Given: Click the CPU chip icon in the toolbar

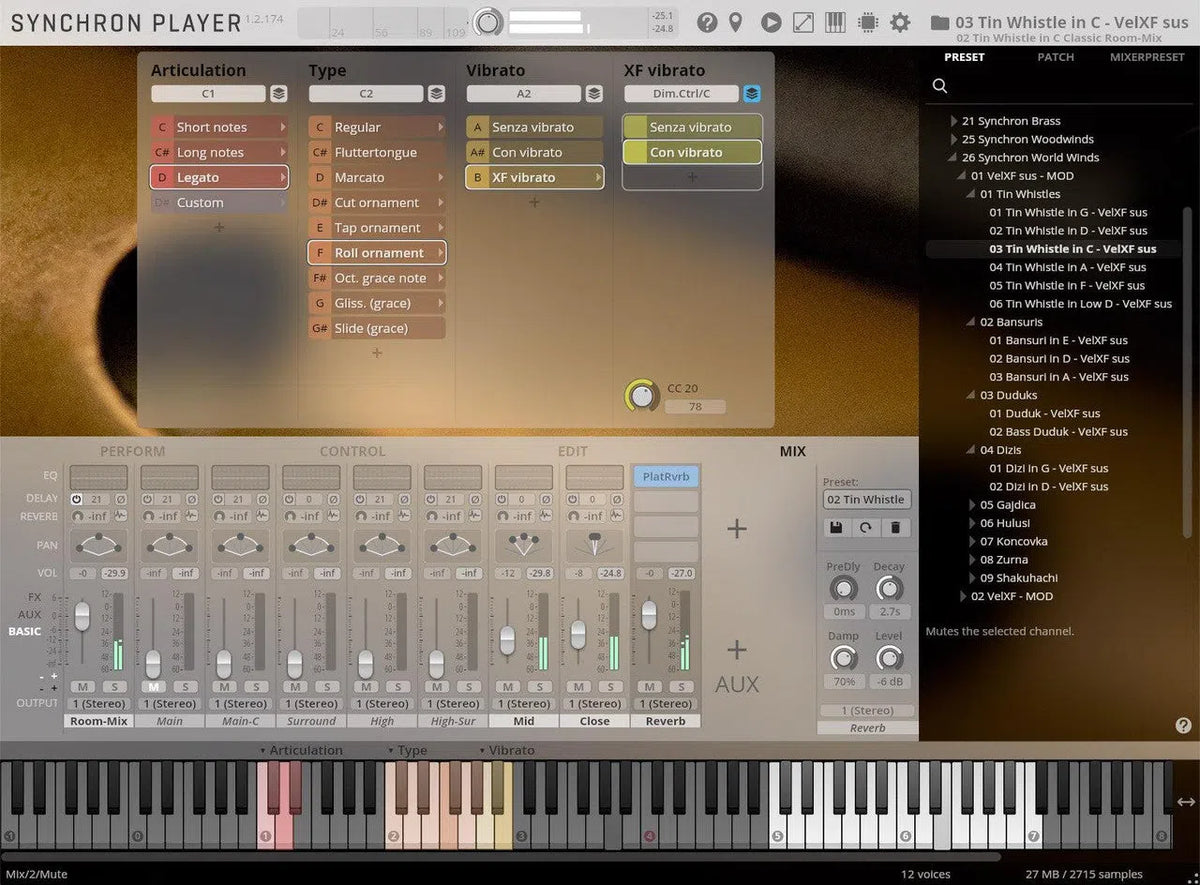Looking at the screenshot, I should 868,22.
